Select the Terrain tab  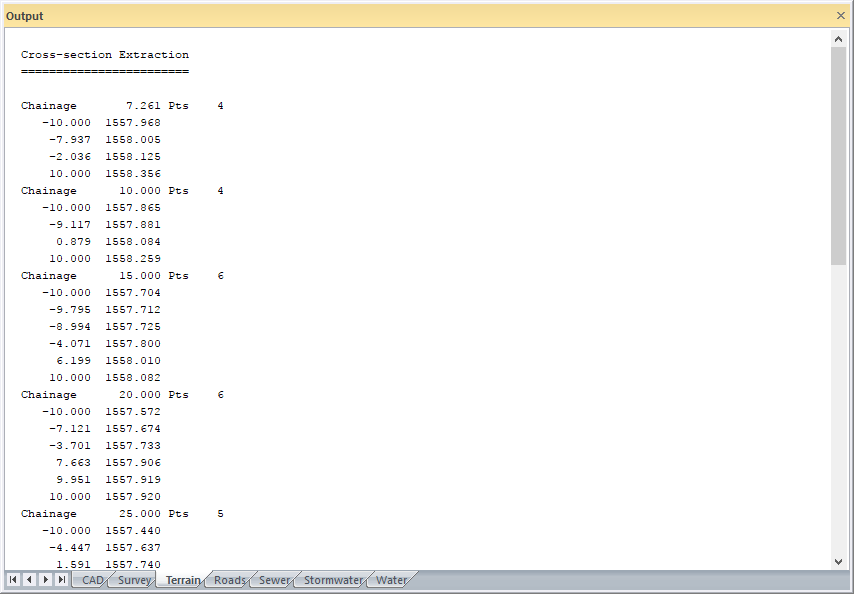(x=182, y=580)
